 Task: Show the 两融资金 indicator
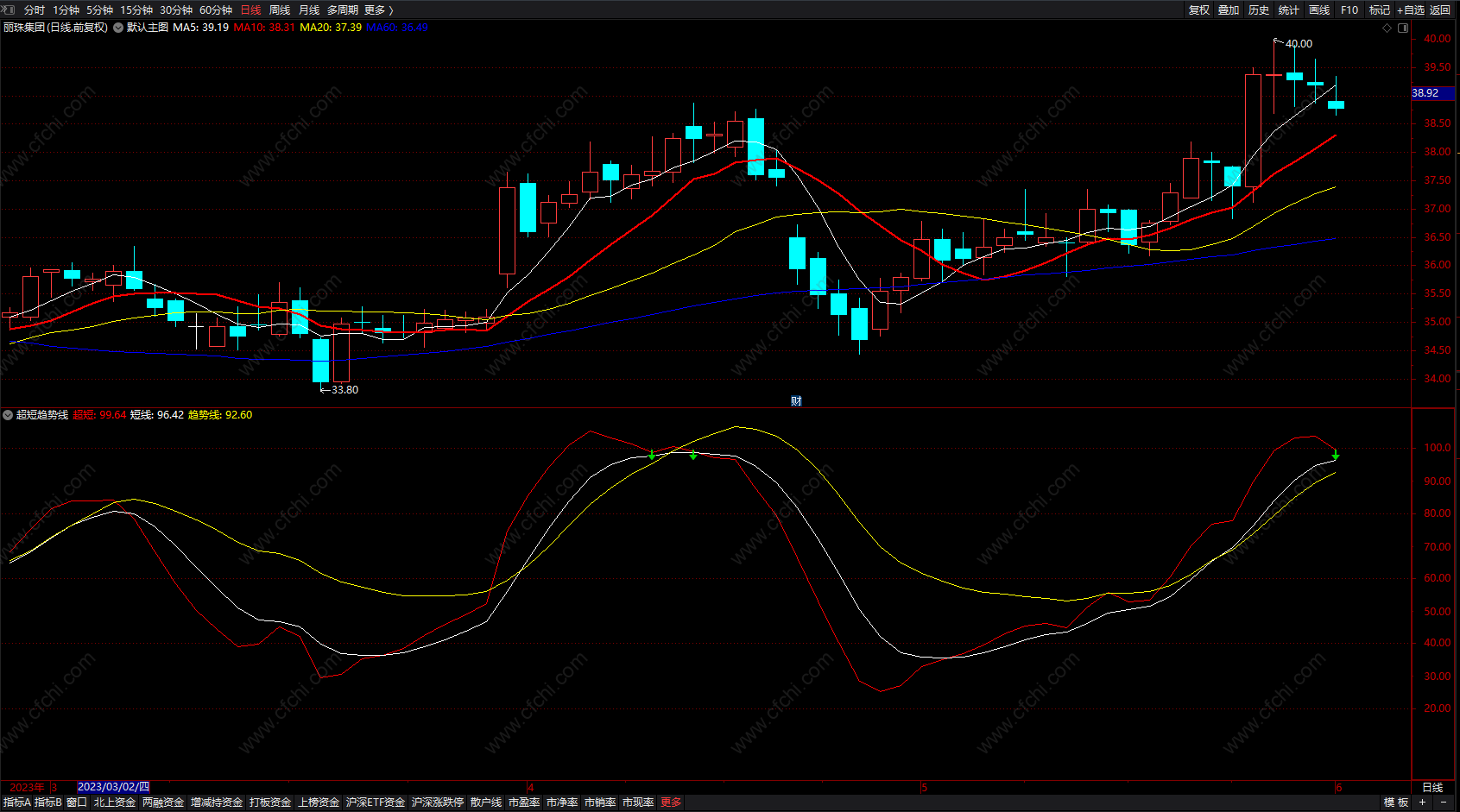pyautogui.click(x=163, y=803)
